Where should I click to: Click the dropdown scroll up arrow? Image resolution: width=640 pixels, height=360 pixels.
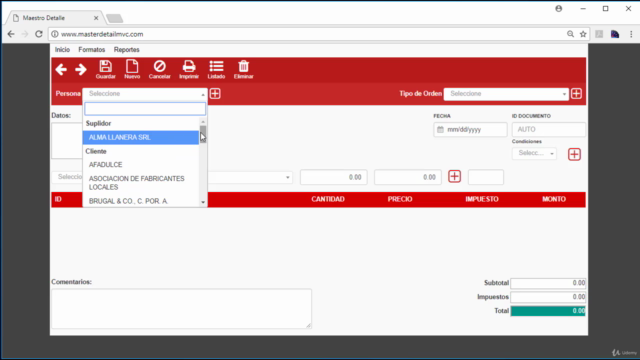click(x=203, y=122)
